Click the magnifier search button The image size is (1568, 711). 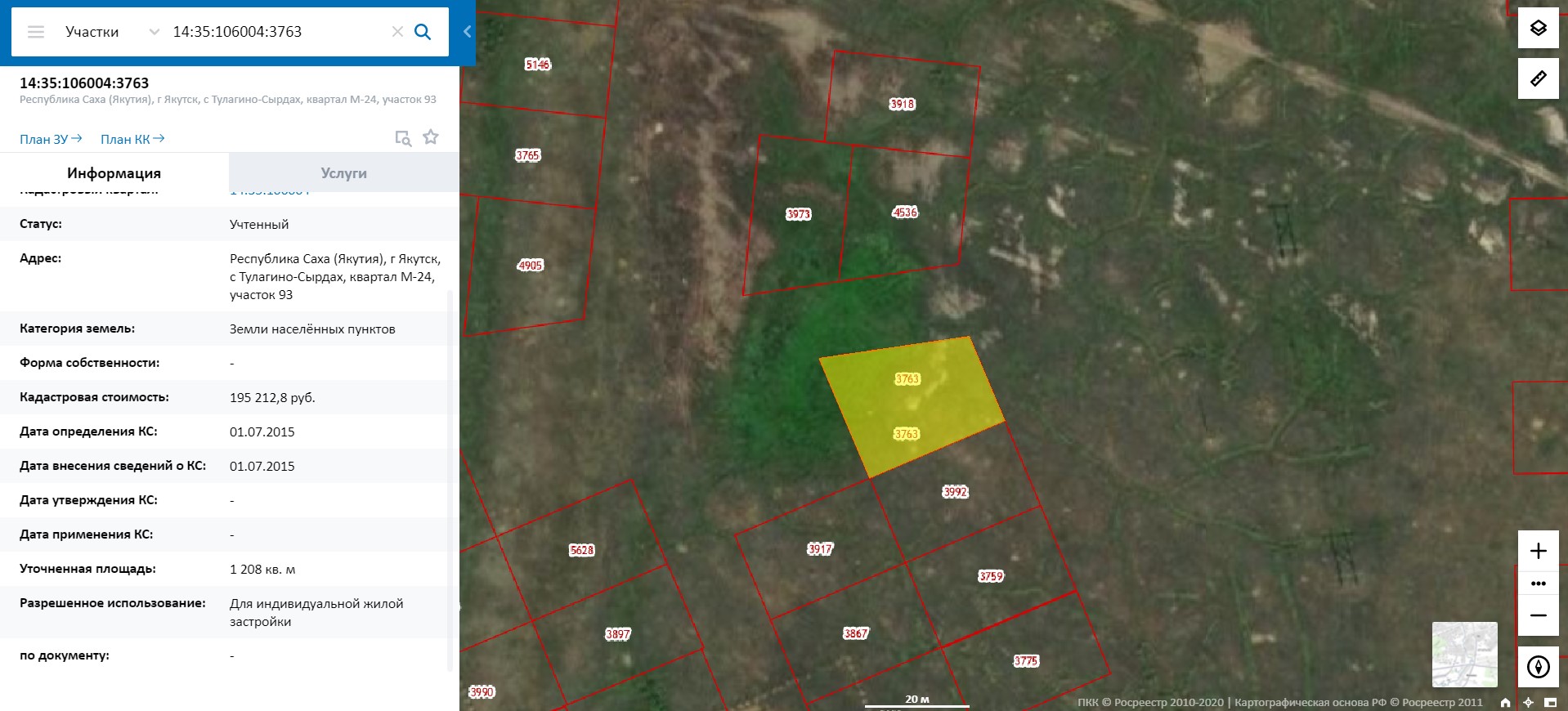click(x=423, y=32)
